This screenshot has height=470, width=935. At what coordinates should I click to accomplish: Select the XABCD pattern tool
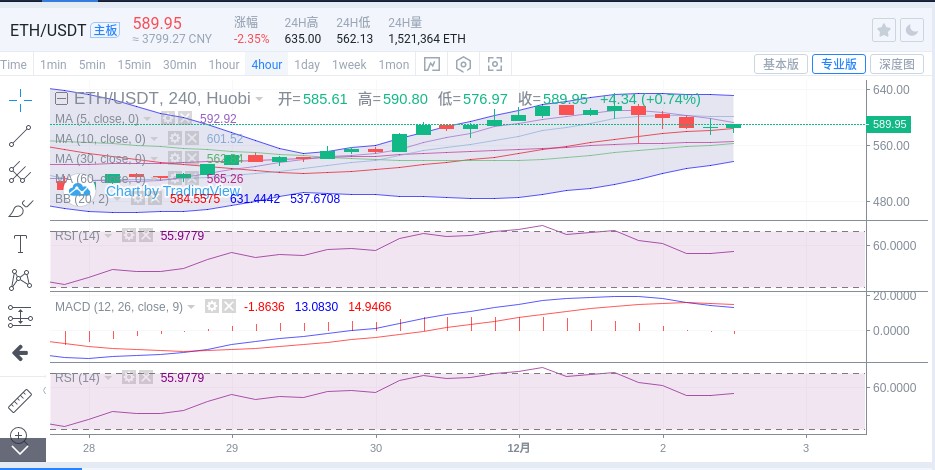tap(20, 280)
